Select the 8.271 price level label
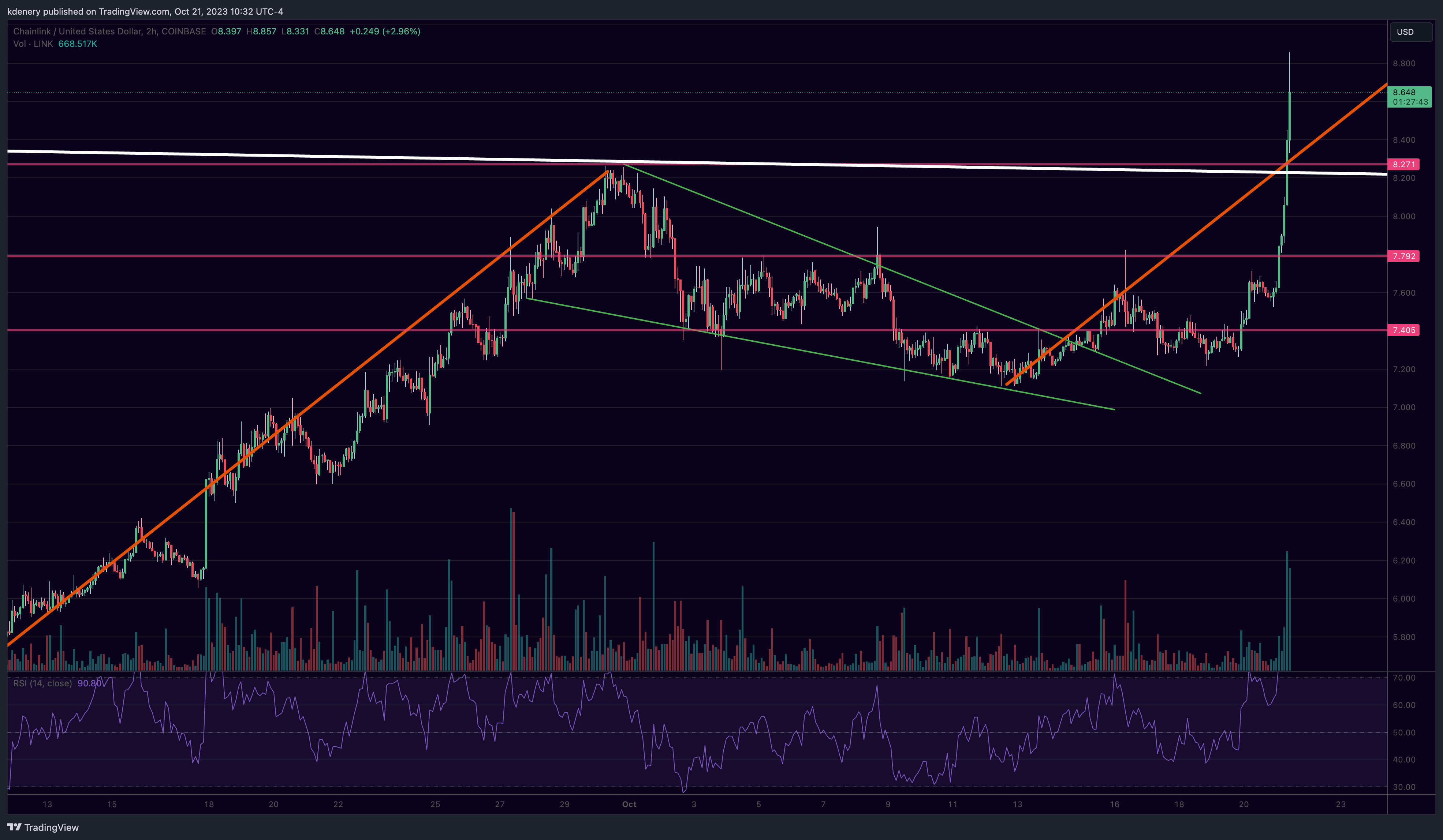The width and height of the screenshot is (1443, 840). [x=1403, y=164]
